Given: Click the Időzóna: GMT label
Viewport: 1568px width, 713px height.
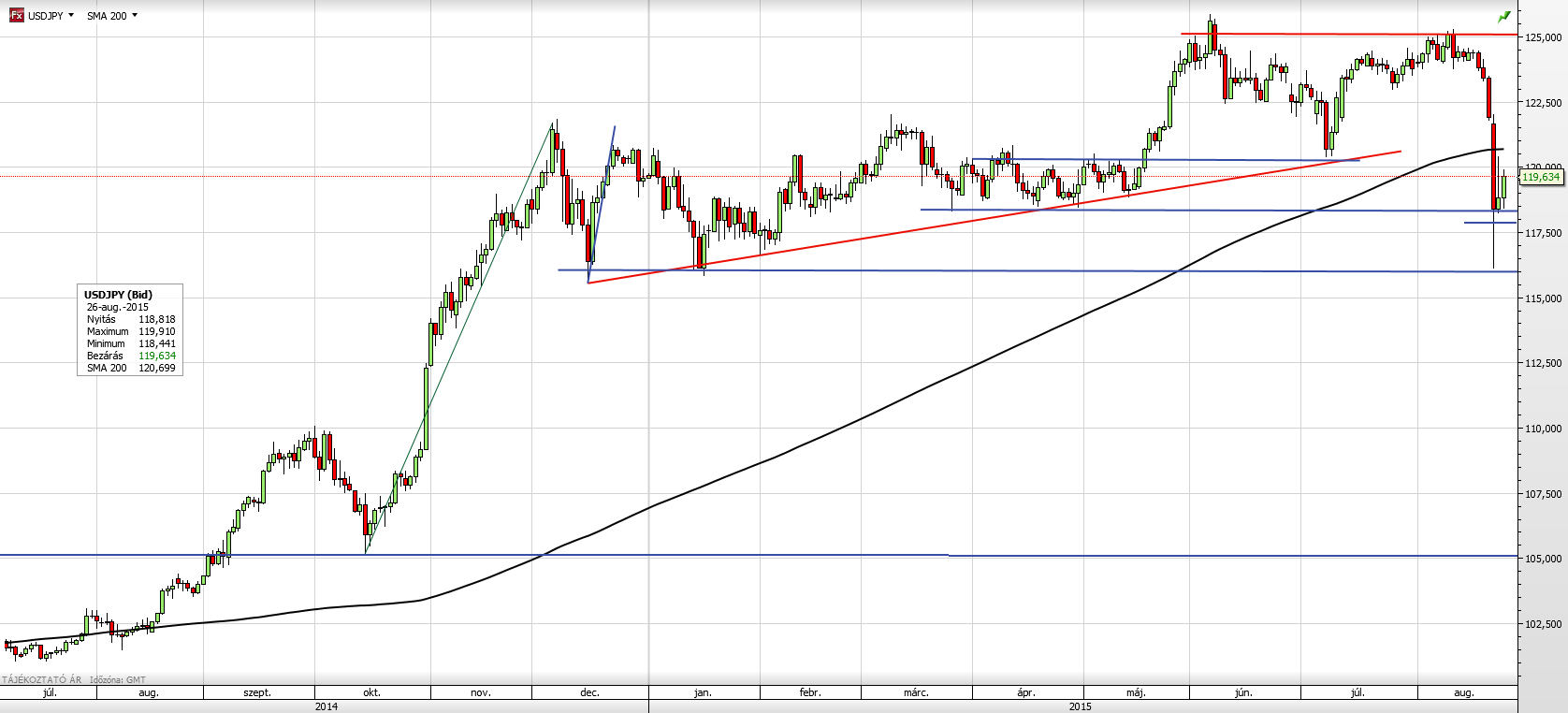Looking at the screenshot, I should click(x=118, y=680).
